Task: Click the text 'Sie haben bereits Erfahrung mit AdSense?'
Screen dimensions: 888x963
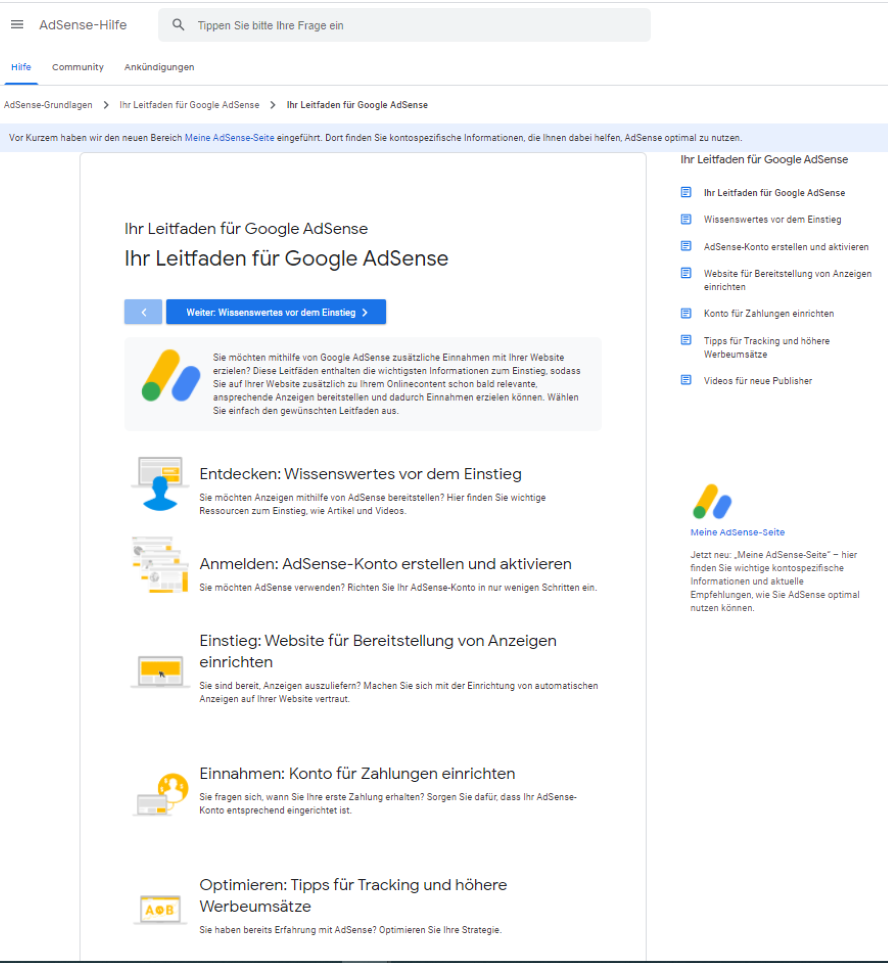Action: click(287, 930)
